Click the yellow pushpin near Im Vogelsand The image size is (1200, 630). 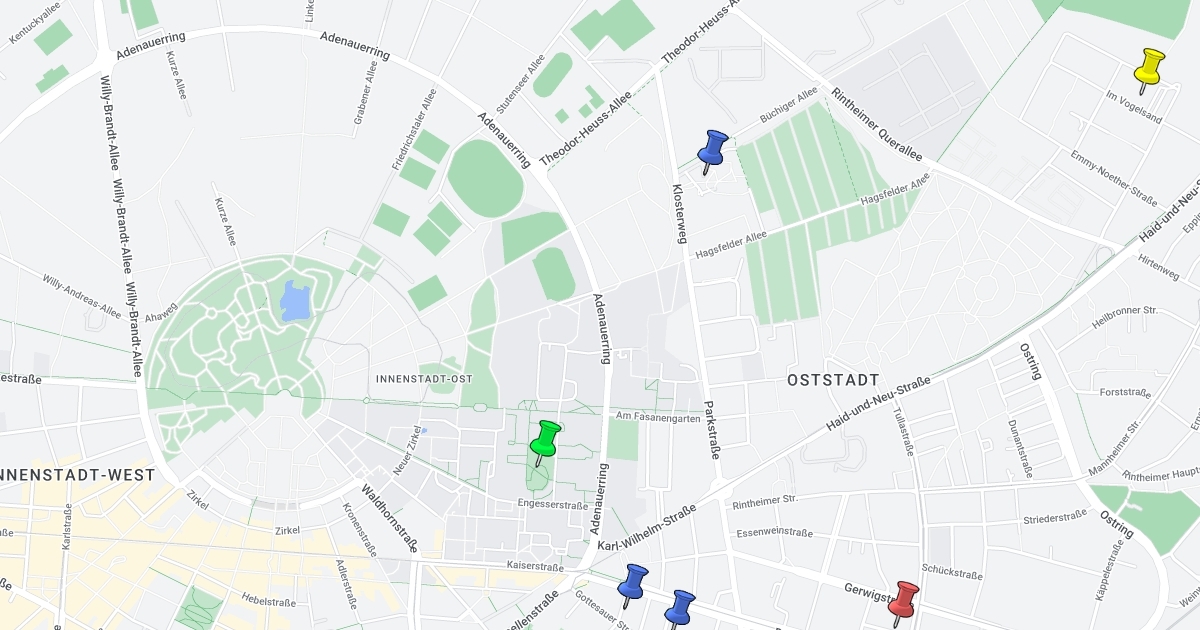click(x=1149, y=67)
